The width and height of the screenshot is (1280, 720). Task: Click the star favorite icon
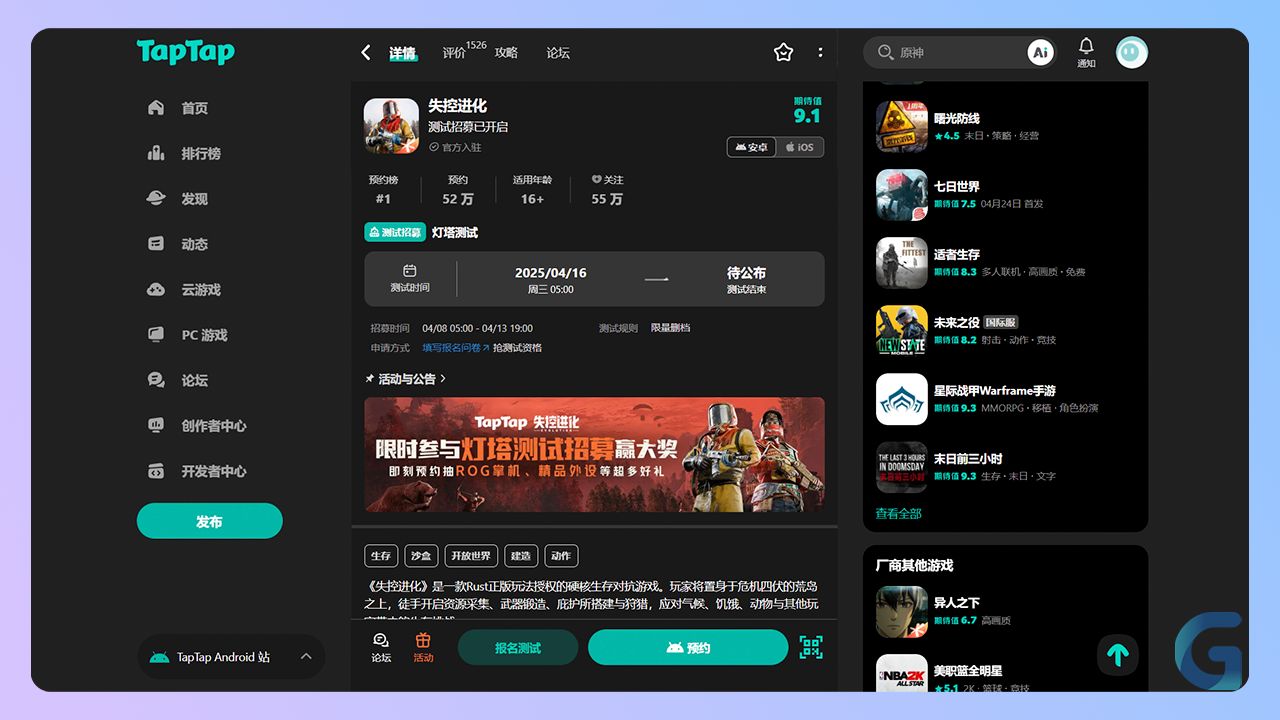click(784, 52)
